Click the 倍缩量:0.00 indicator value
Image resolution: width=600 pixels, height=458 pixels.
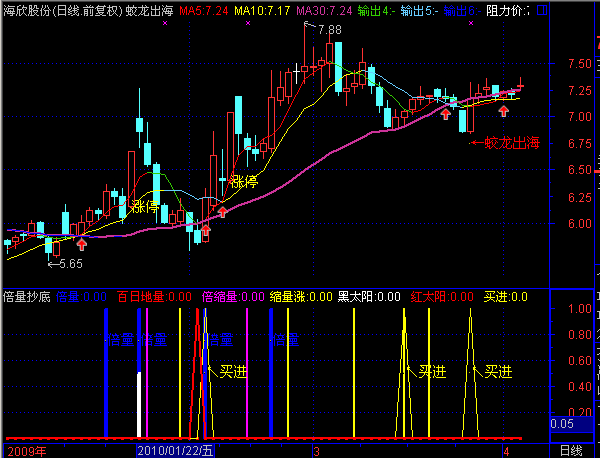coord(233,297)
